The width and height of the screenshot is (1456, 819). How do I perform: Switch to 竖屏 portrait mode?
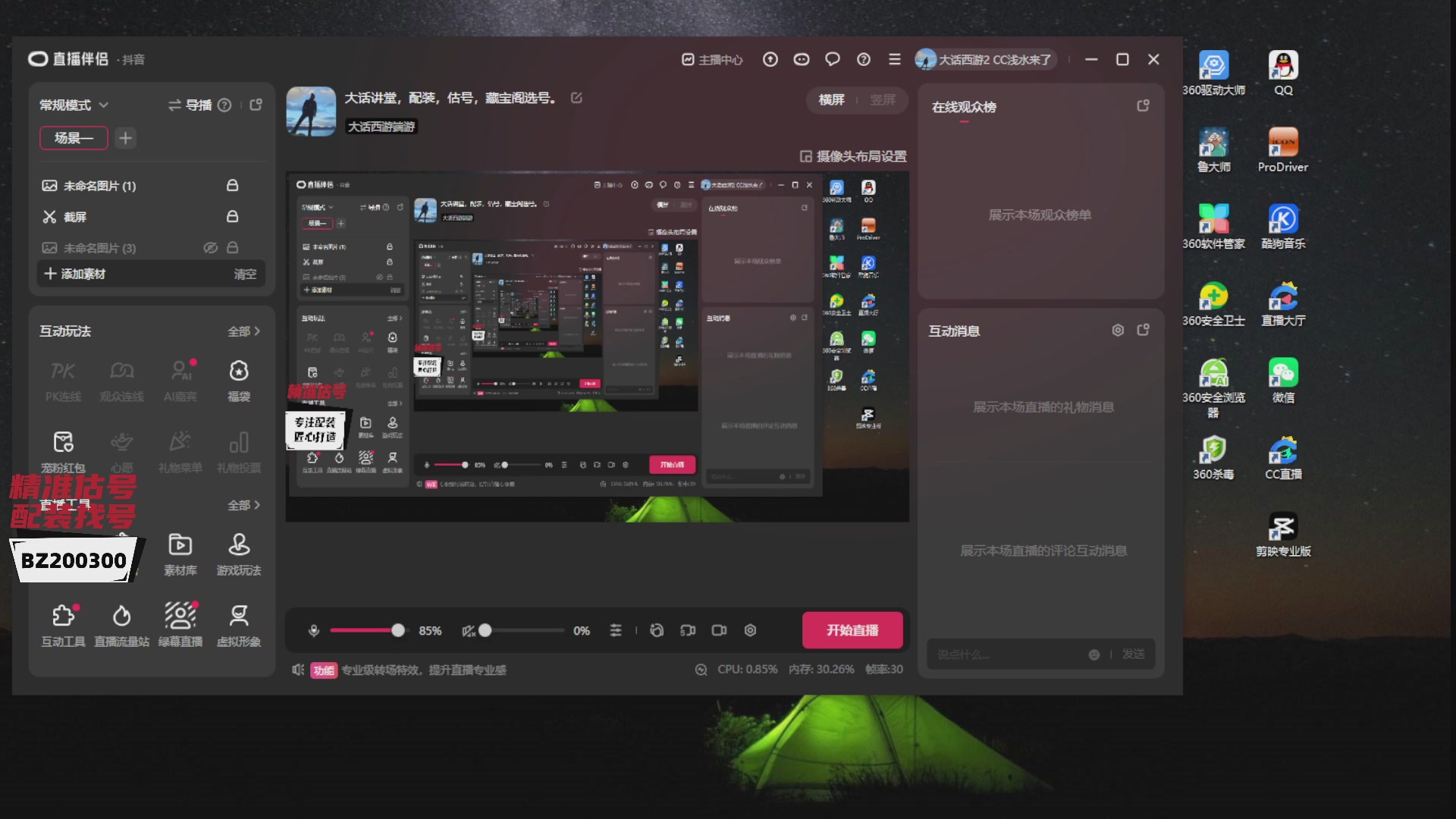click(x=882, y=100)
